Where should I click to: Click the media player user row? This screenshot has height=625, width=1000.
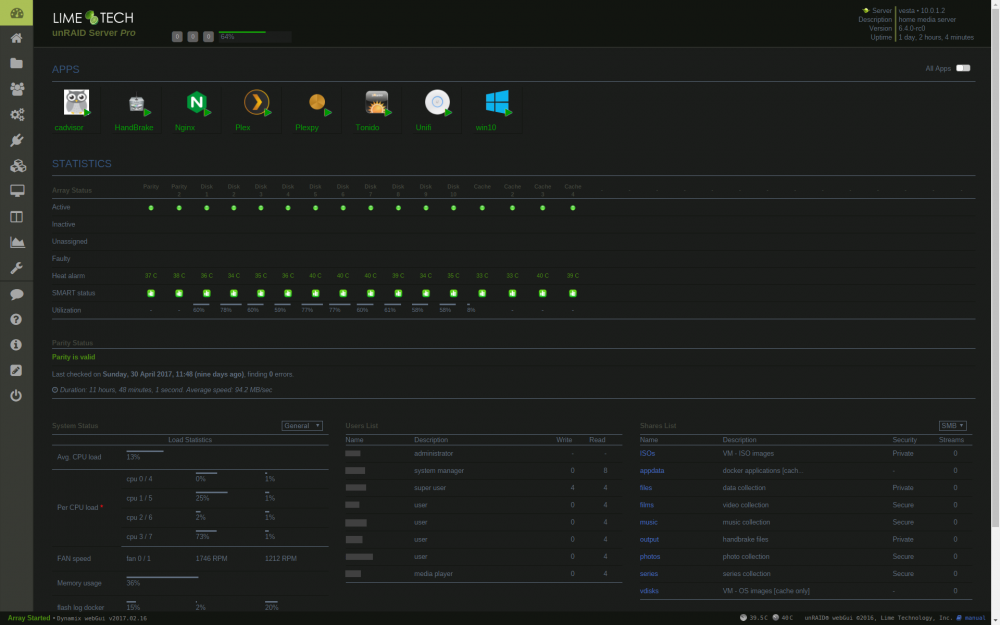click(482, 574)
